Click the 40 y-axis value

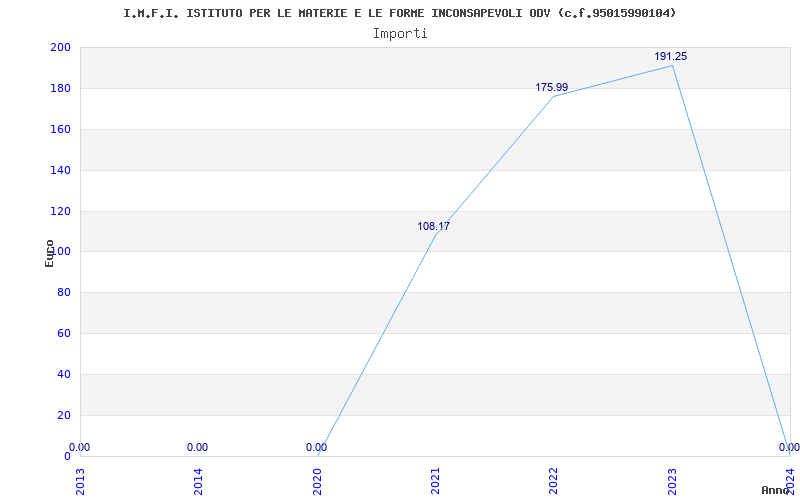coord(64,374)
